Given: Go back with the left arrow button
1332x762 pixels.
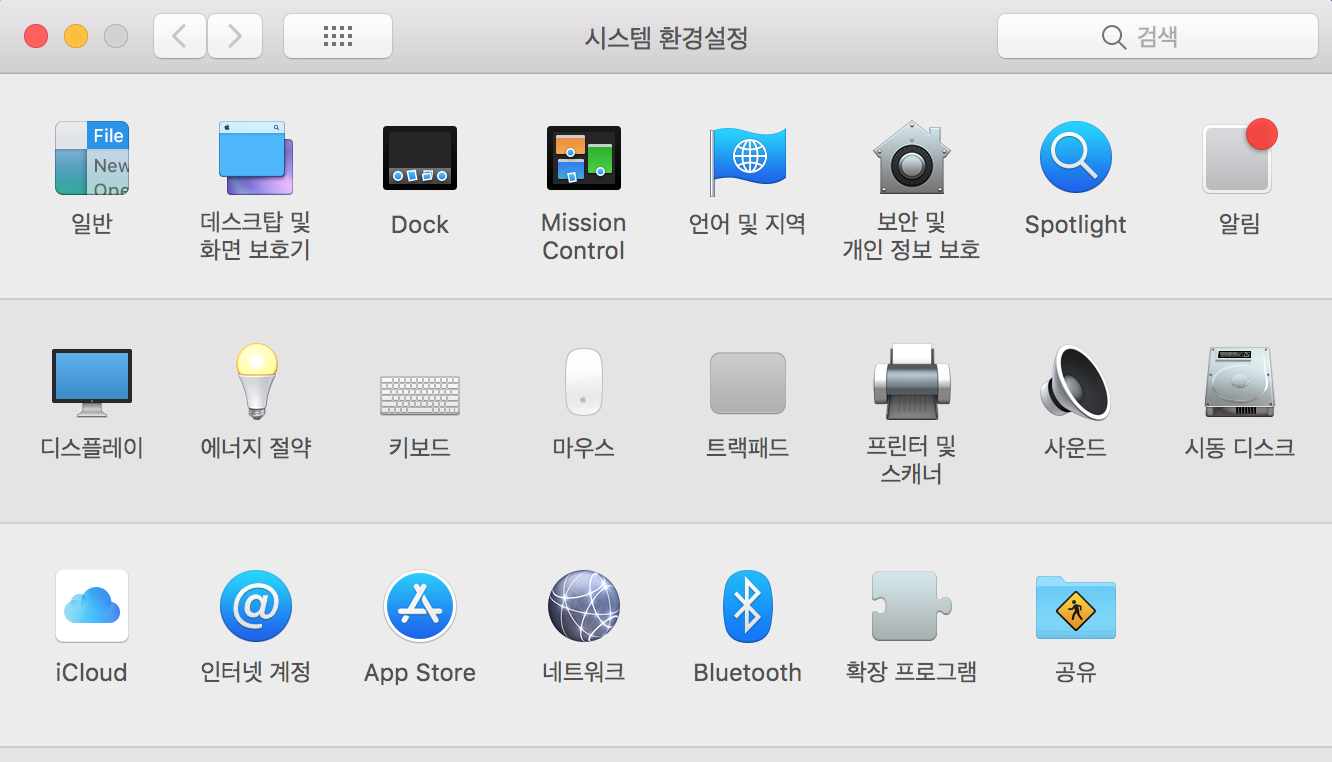Looking at the screenshot, I should [x=180, y=36].
